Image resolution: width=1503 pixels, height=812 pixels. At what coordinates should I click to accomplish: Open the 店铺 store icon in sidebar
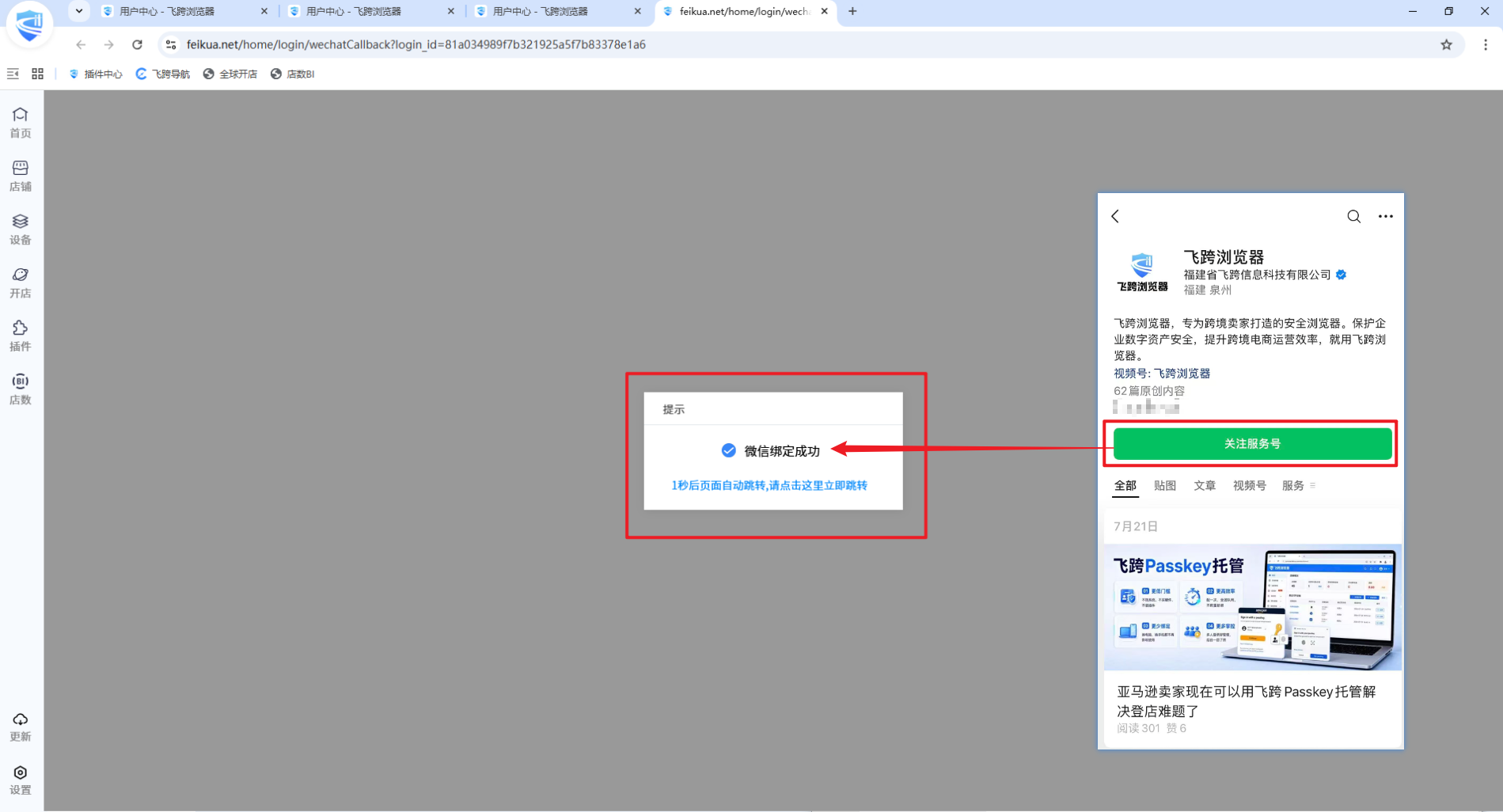[x=21, y=176]
